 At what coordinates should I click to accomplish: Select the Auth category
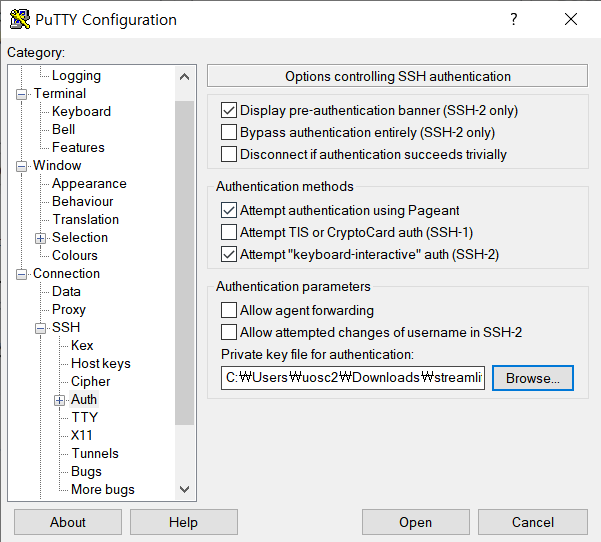pos(84,399)
